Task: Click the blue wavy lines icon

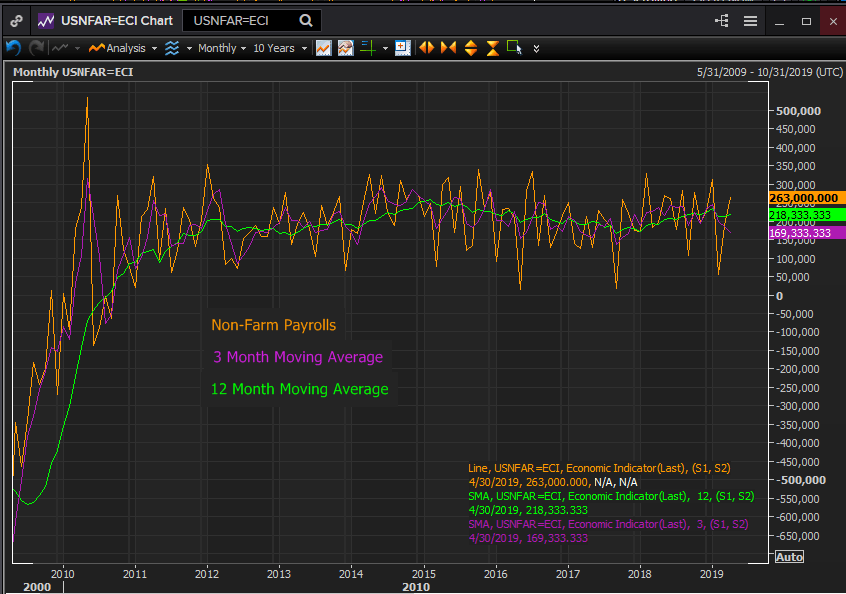Action: 172,48
